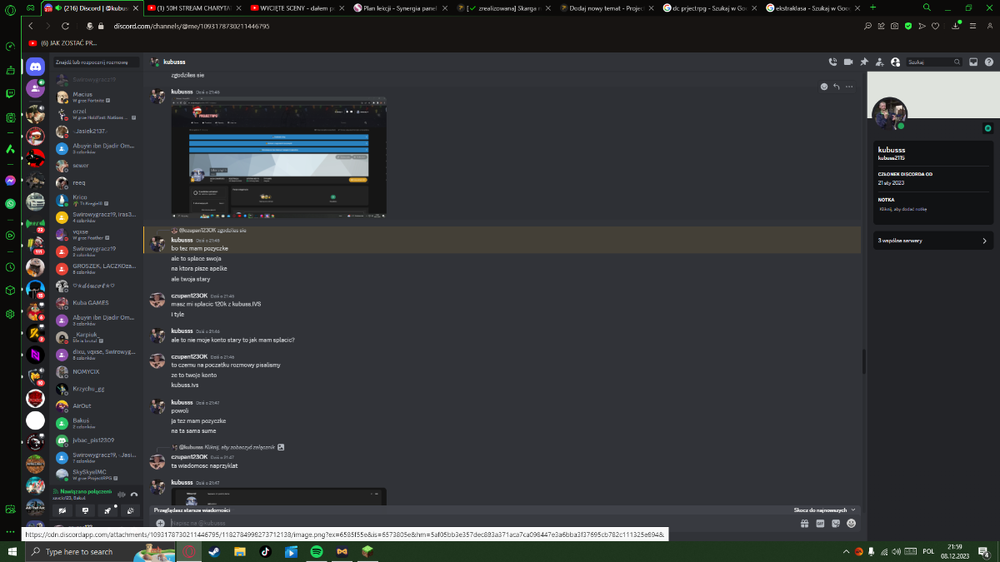Expand 3 wspólne serwery section
Screen dimensions: 1000x562
pyautogui.click(x=932, y=240)
